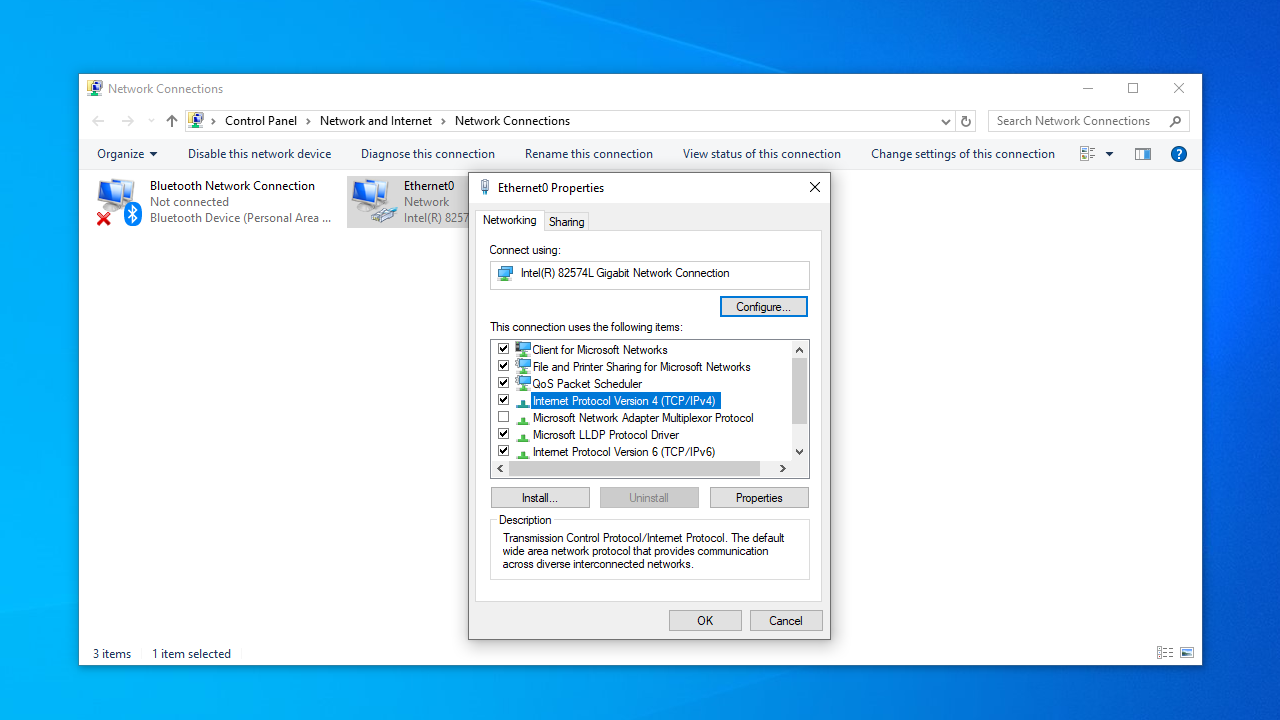Click the items list vertical scrollbar

pos(799,390)
